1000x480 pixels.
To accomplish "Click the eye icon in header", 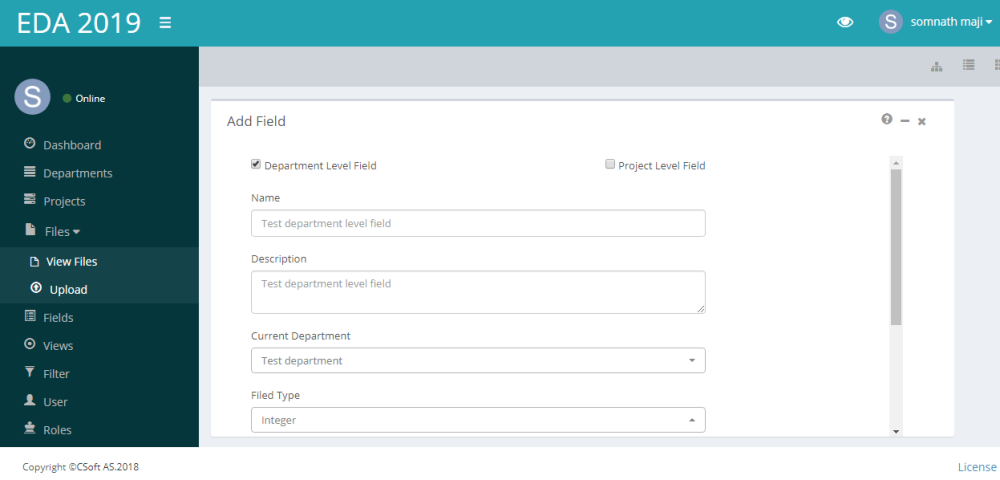I will (x=845, y=22).
